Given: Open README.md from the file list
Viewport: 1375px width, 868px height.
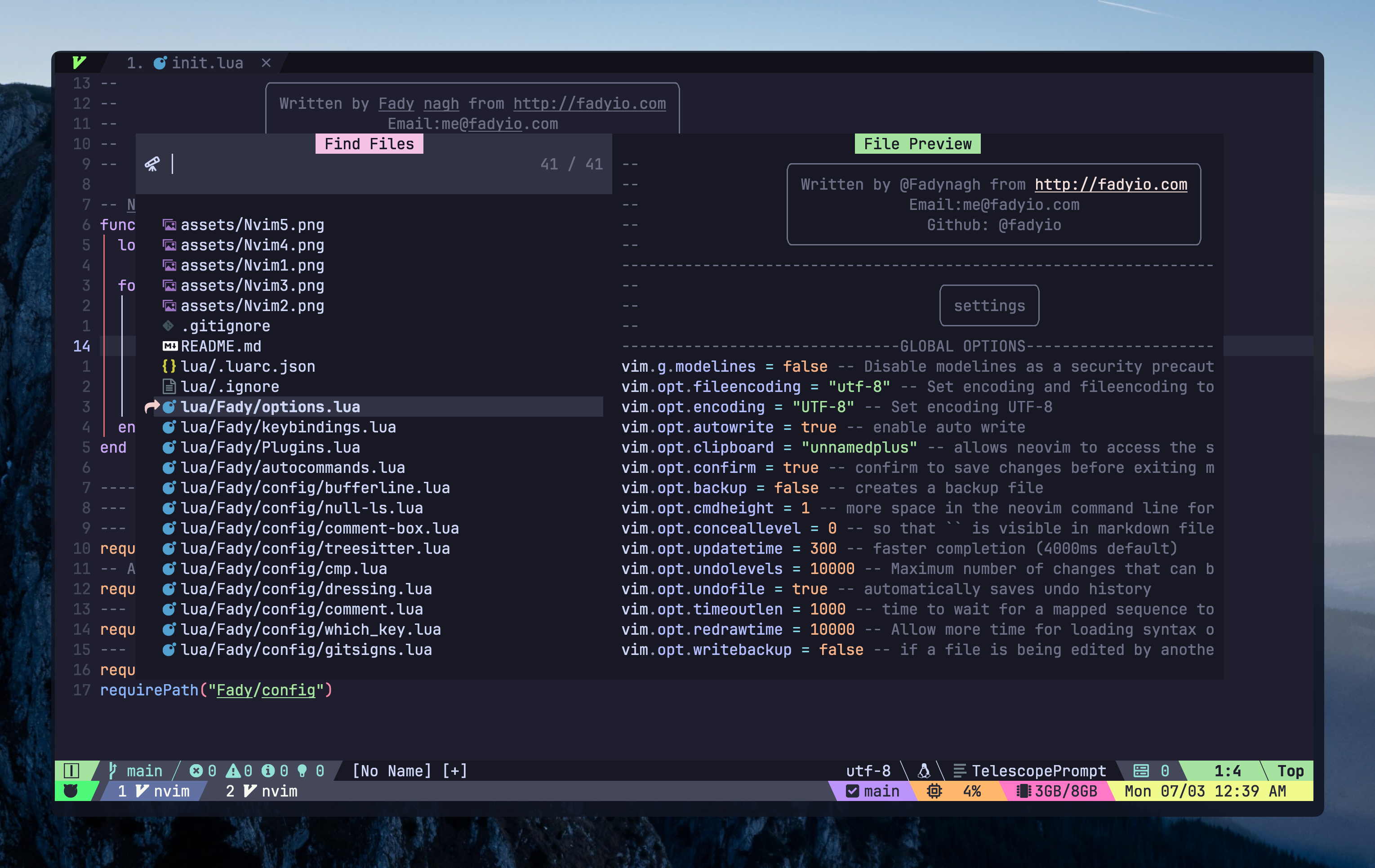Looking at the screenshot, I should click(x=221, y=346).
